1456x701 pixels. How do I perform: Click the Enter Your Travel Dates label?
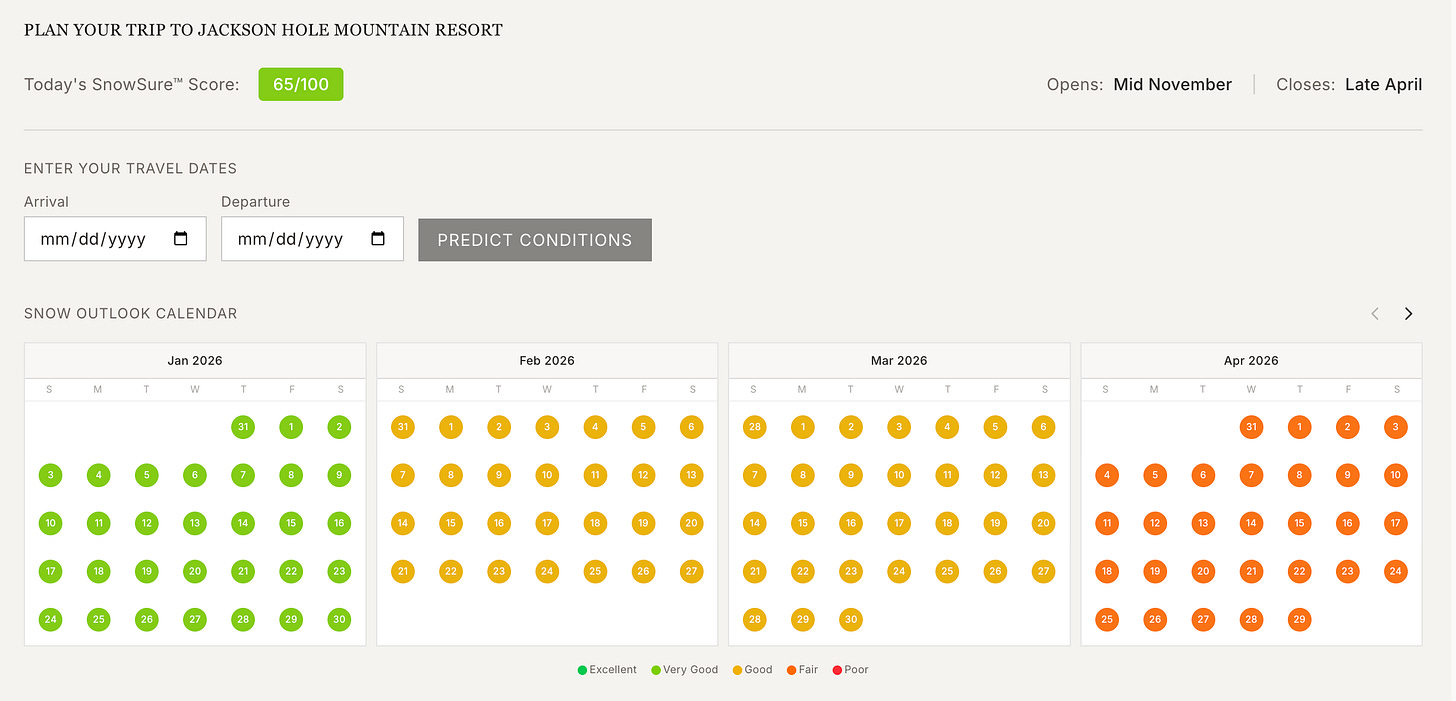coord(131,169)
